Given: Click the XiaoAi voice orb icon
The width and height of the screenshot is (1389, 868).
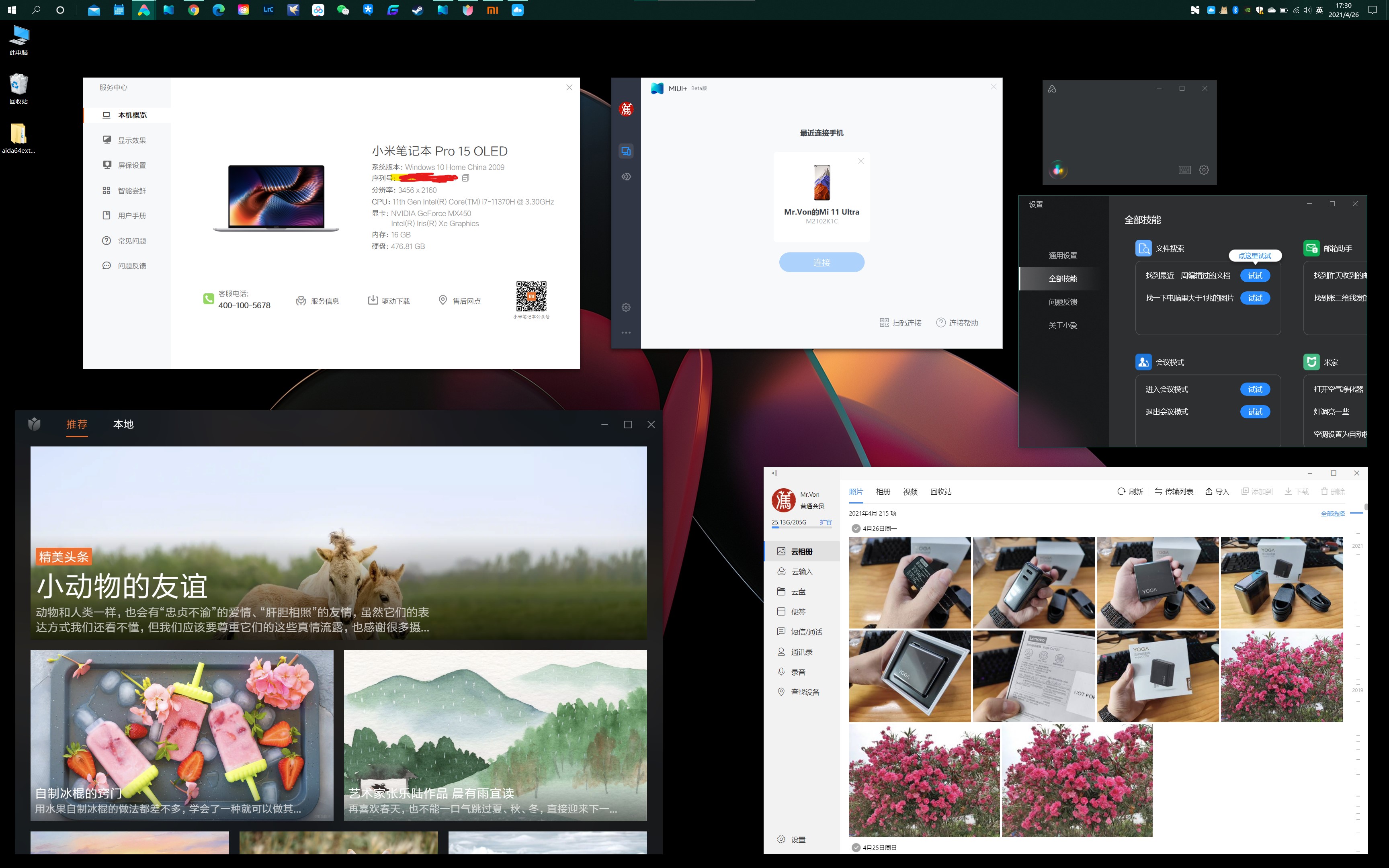Looking at the screenshot, I should [x=1057, y=170].
